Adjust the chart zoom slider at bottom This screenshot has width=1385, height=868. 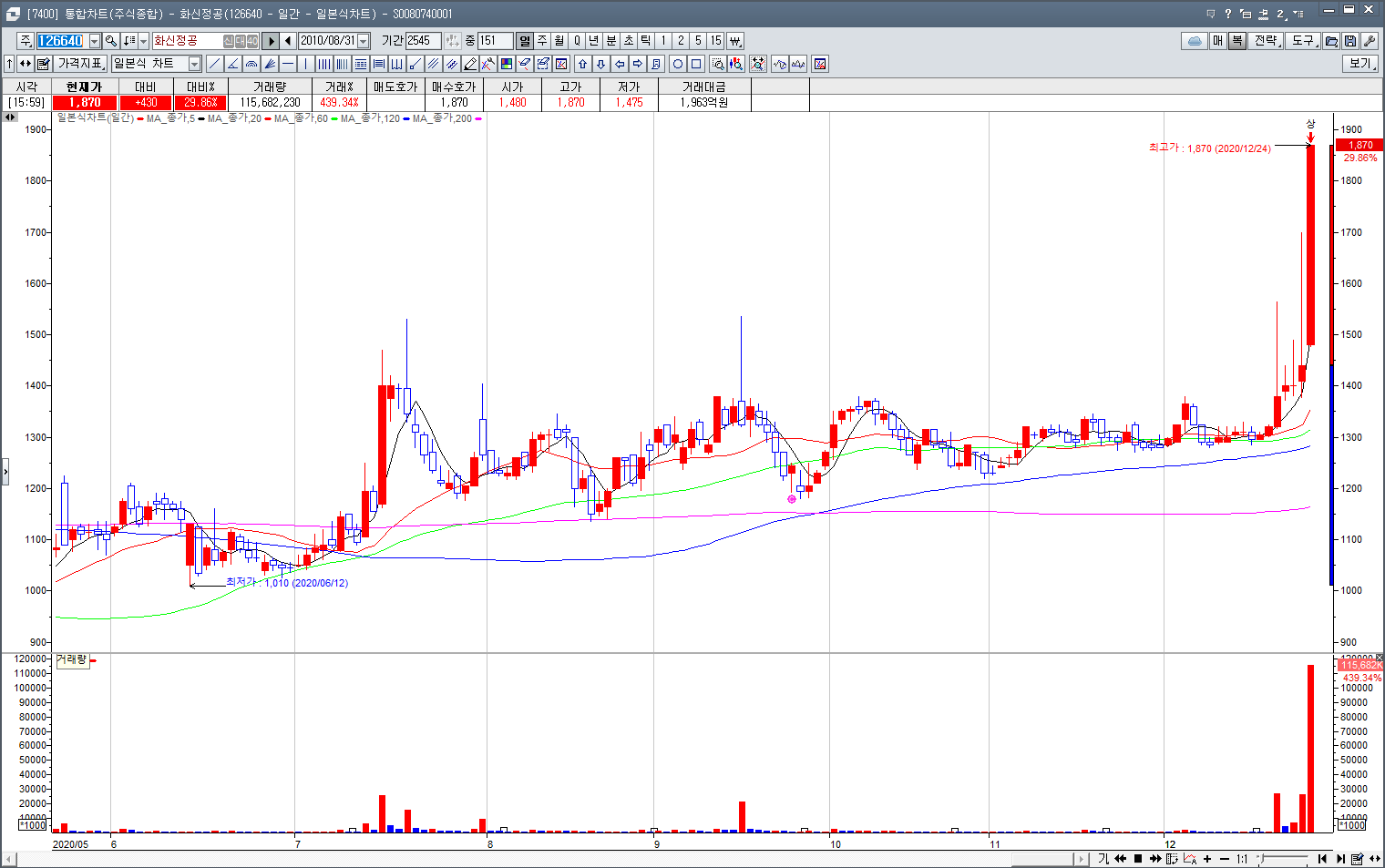click(x=1283, y=859)
